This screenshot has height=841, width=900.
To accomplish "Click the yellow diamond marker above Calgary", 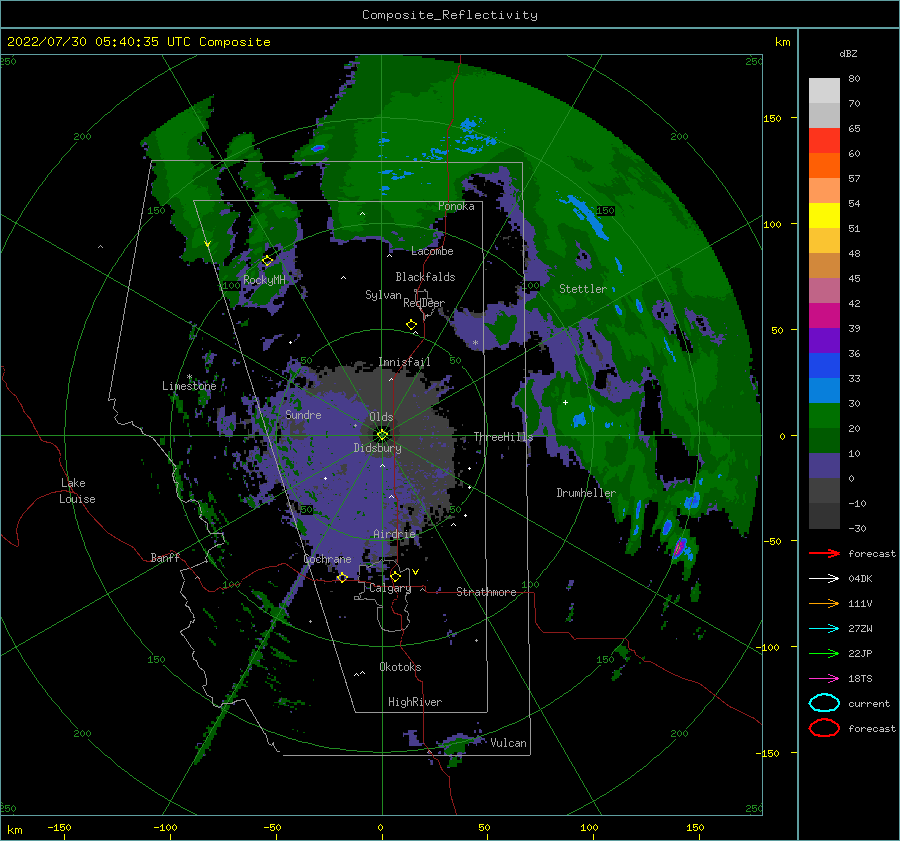I will pos(395,576).
